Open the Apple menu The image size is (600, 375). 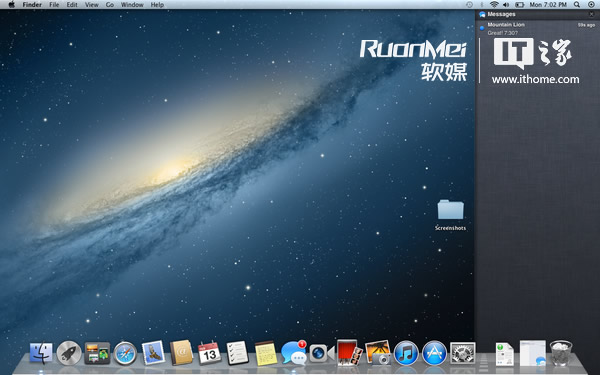pyautogui.click(x=11, y=5)
